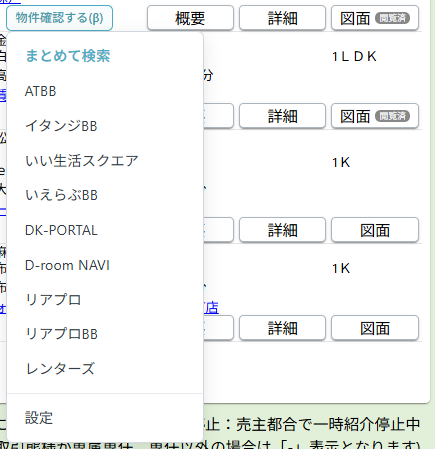This screenshot has height=449, width=435.
Task: Click 詳細 button under the 1LDK listing
Action: click(282, 116)
